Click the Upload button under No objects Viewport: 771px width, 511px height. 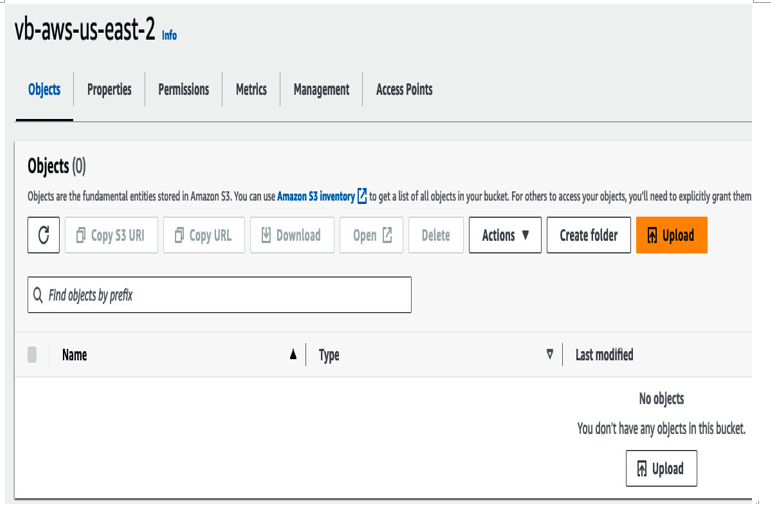coord(661,468)
